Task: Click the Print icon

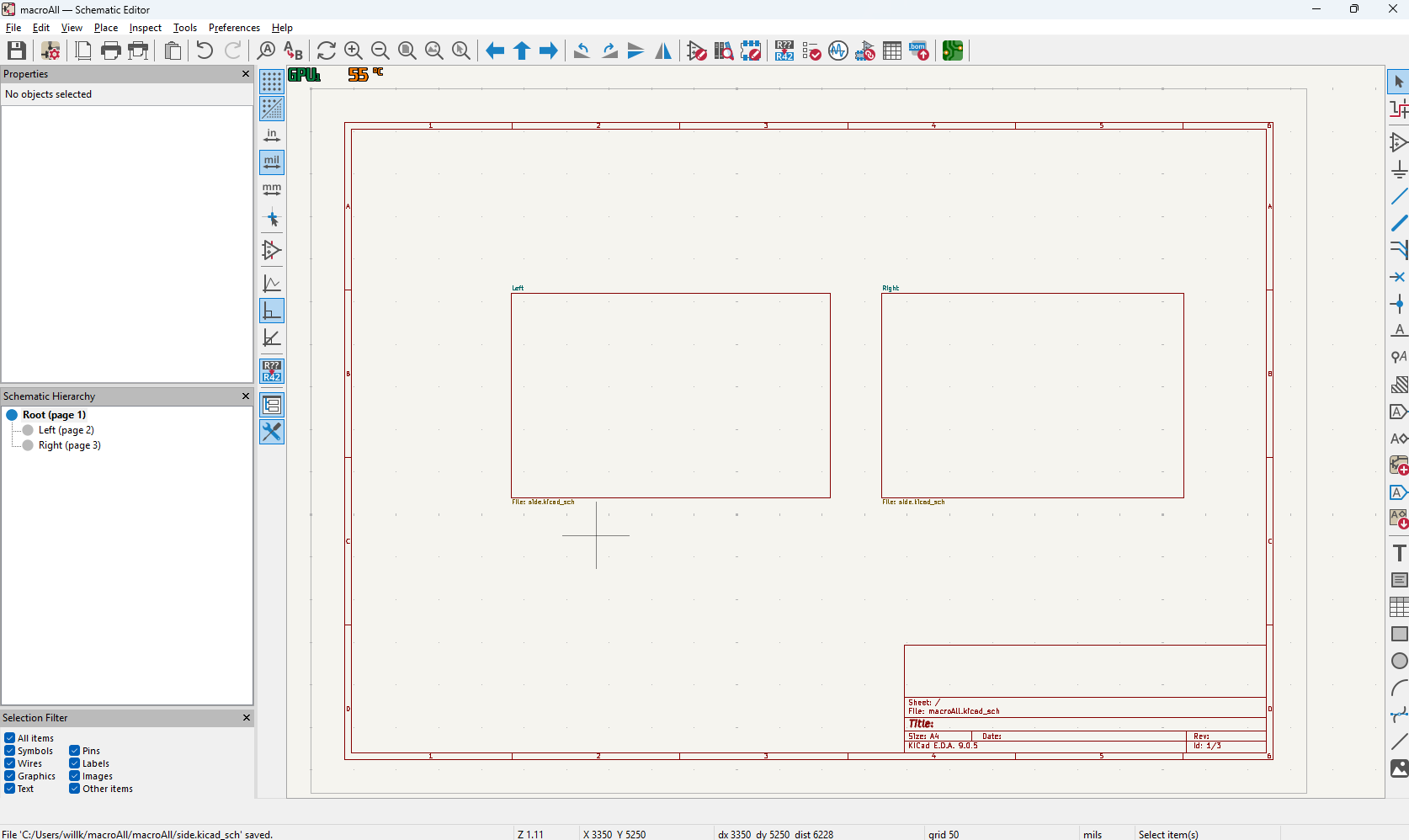Action: point(110,51)
